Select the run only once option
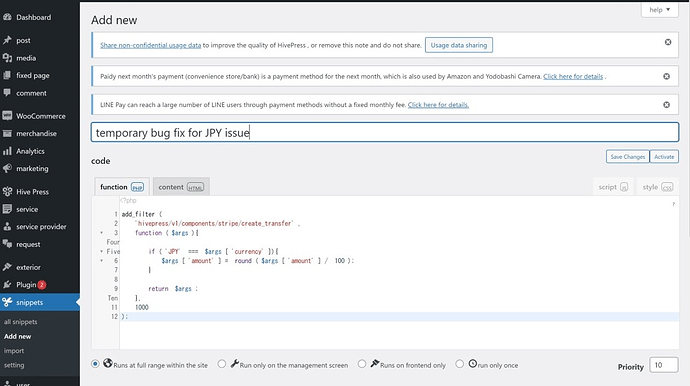690x386 pixels. [459, 364]
